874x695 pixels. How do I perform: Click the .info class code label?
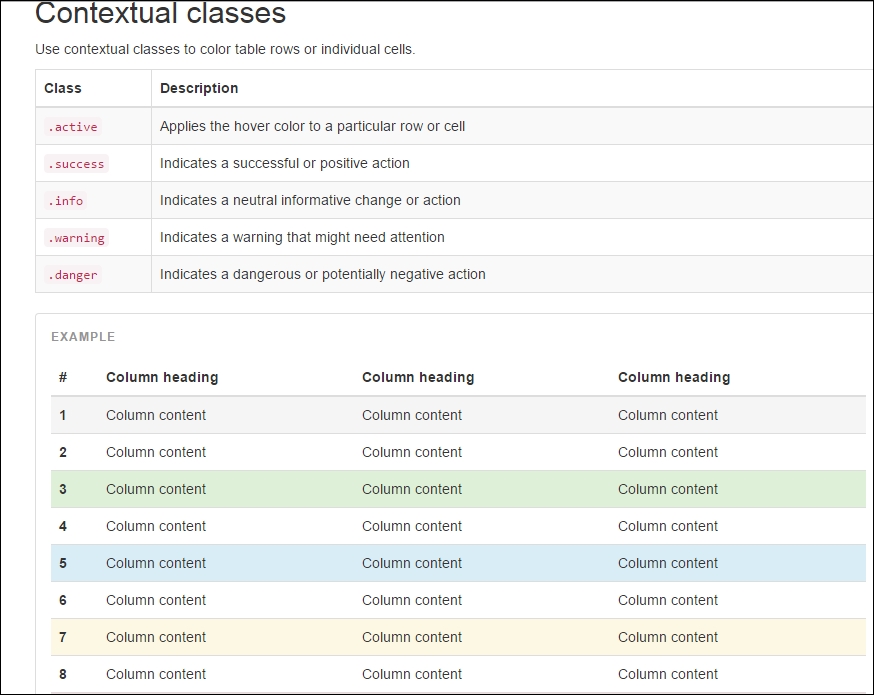coord(65,201)
